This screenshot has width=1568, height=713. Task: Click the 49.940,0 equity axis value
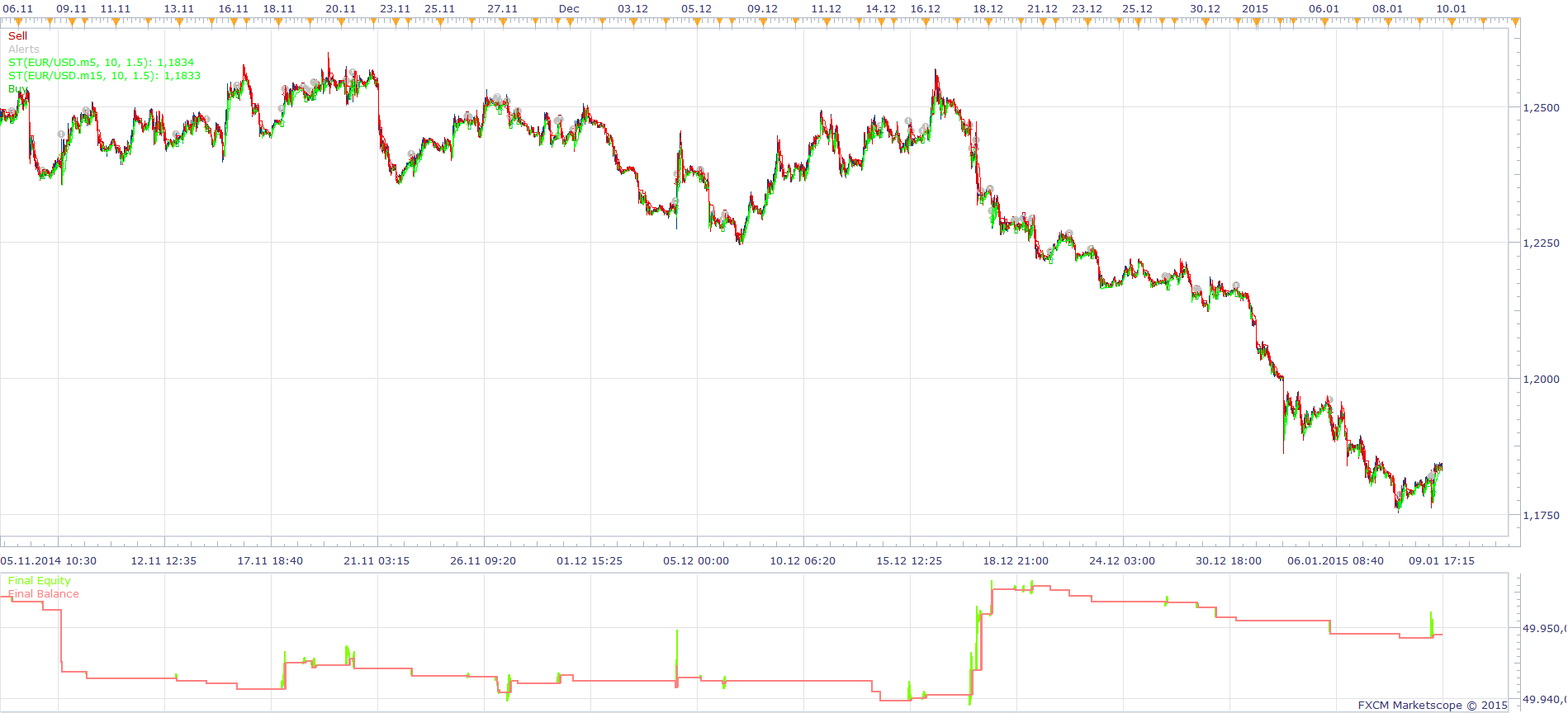(1544, 700)
